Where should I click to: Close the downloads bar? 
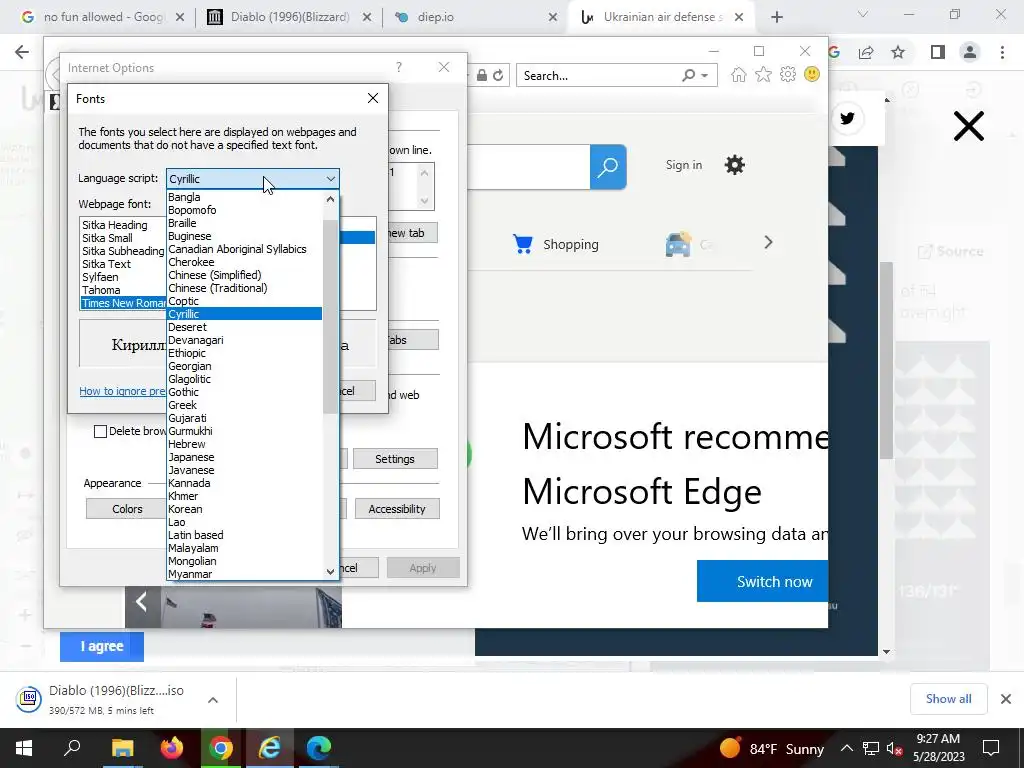coord(1006,699)
